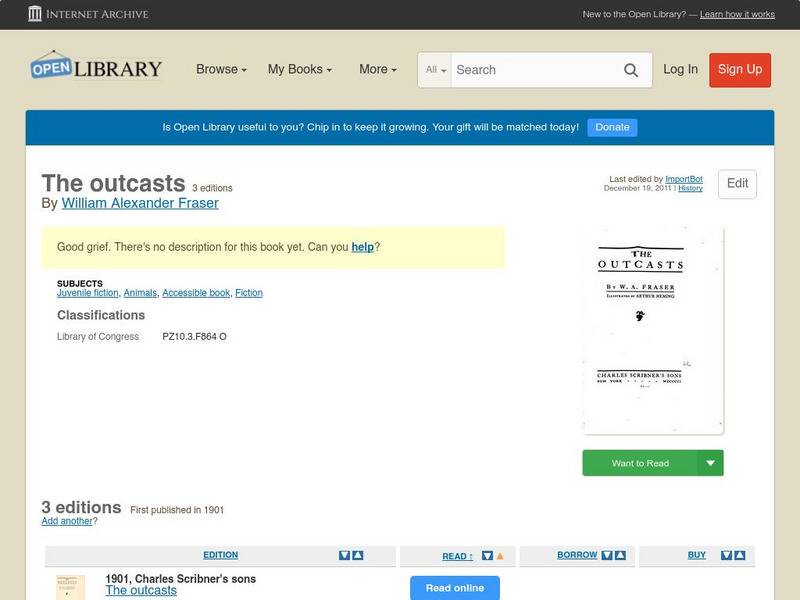This screenshot has height=600, width=800.
Task: Open the My Books menu
Action: pos(302,70)
